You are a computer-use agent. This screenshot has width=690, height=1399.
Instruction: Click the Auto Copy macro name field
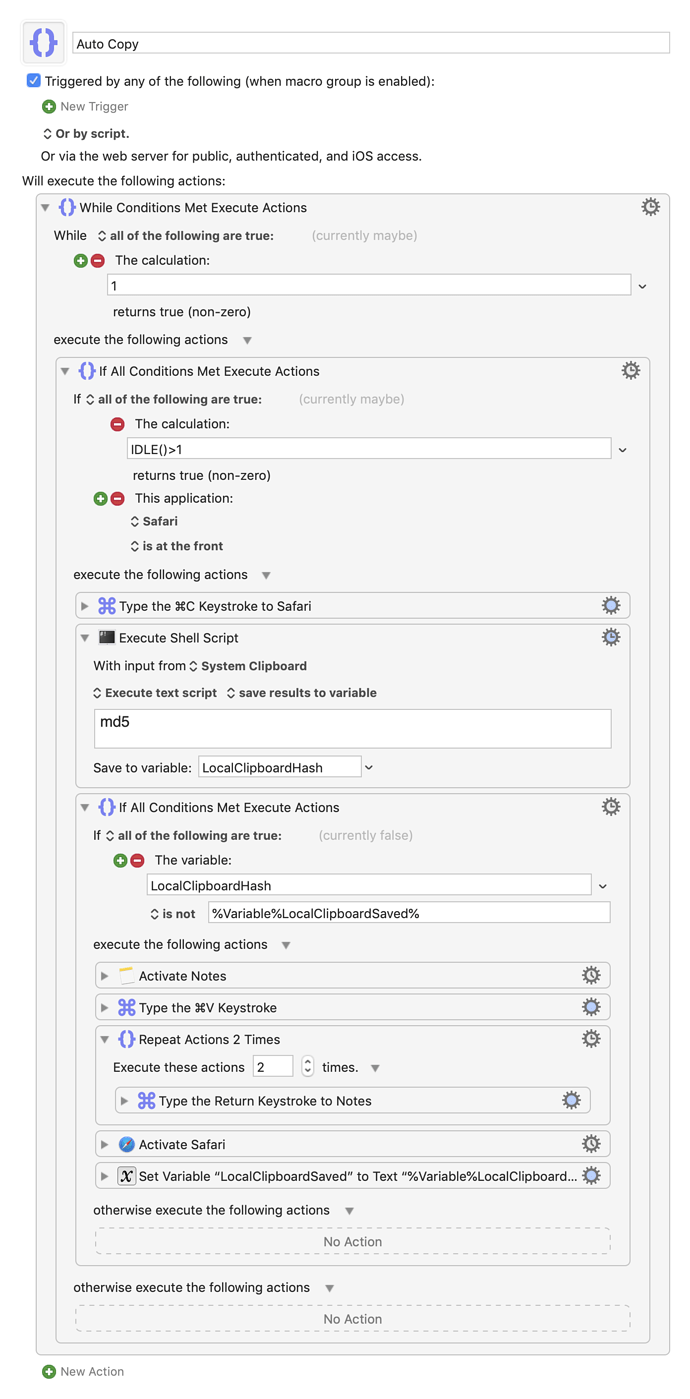[x=371, y=44]
